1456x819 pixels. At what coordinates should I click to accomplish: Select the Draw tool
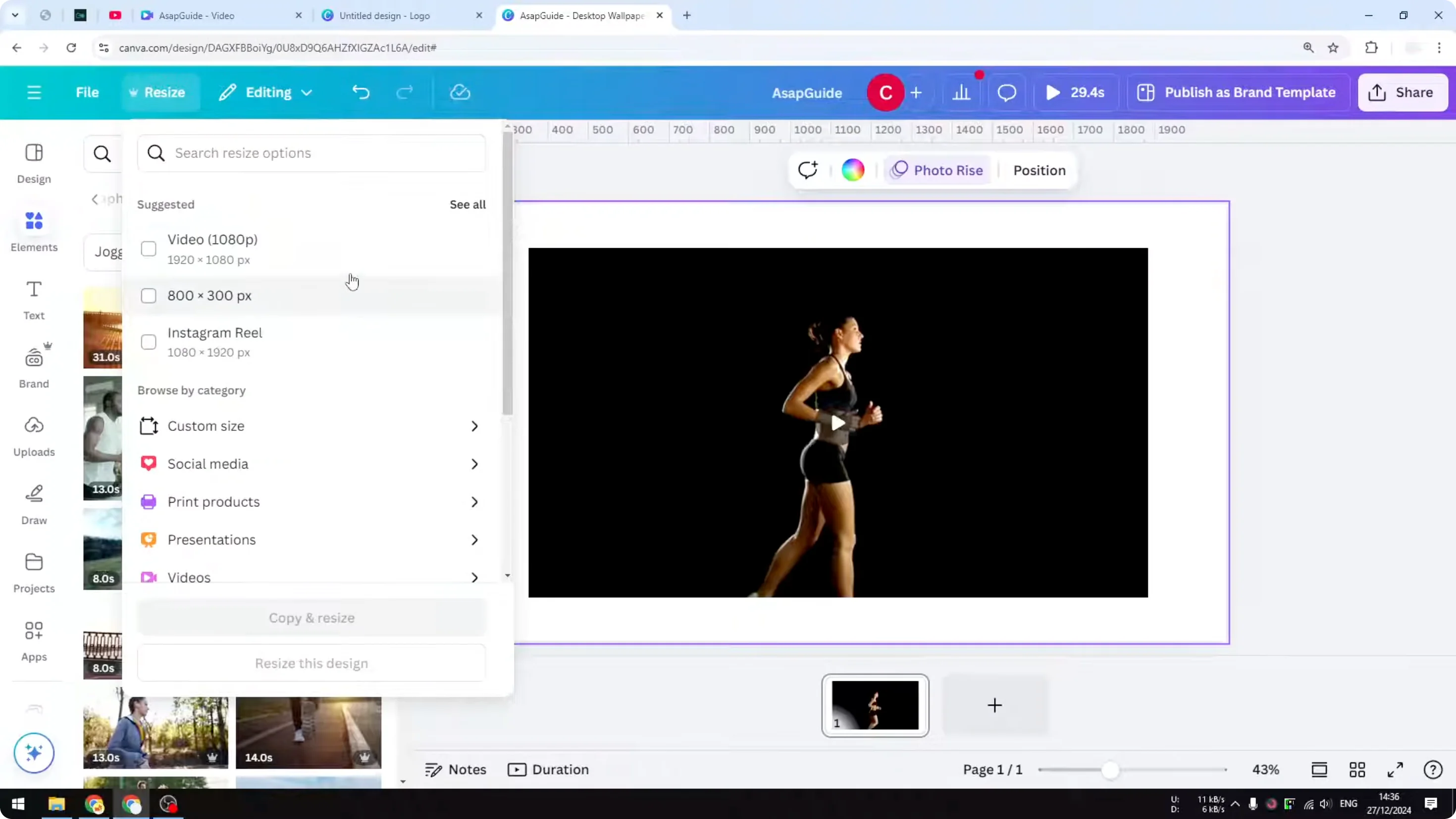[33, 502]
